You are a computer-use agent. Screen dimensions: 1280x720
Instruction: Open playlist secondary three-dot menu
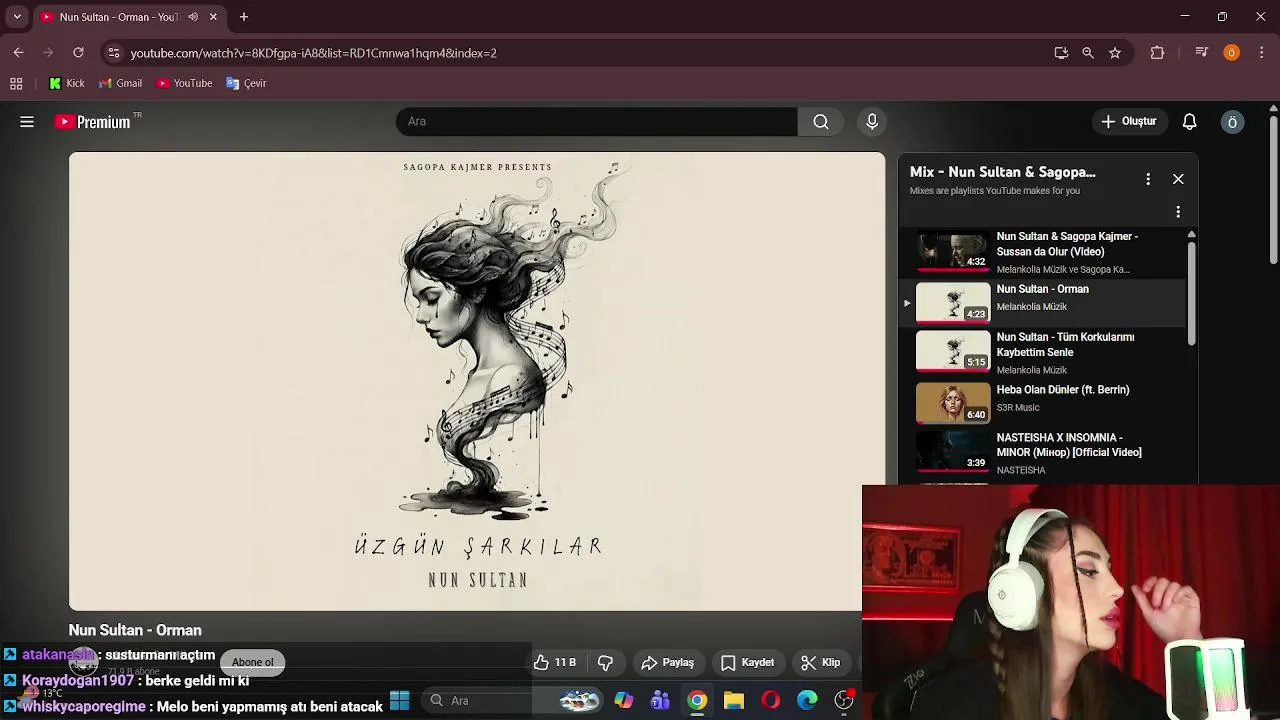1178,212
